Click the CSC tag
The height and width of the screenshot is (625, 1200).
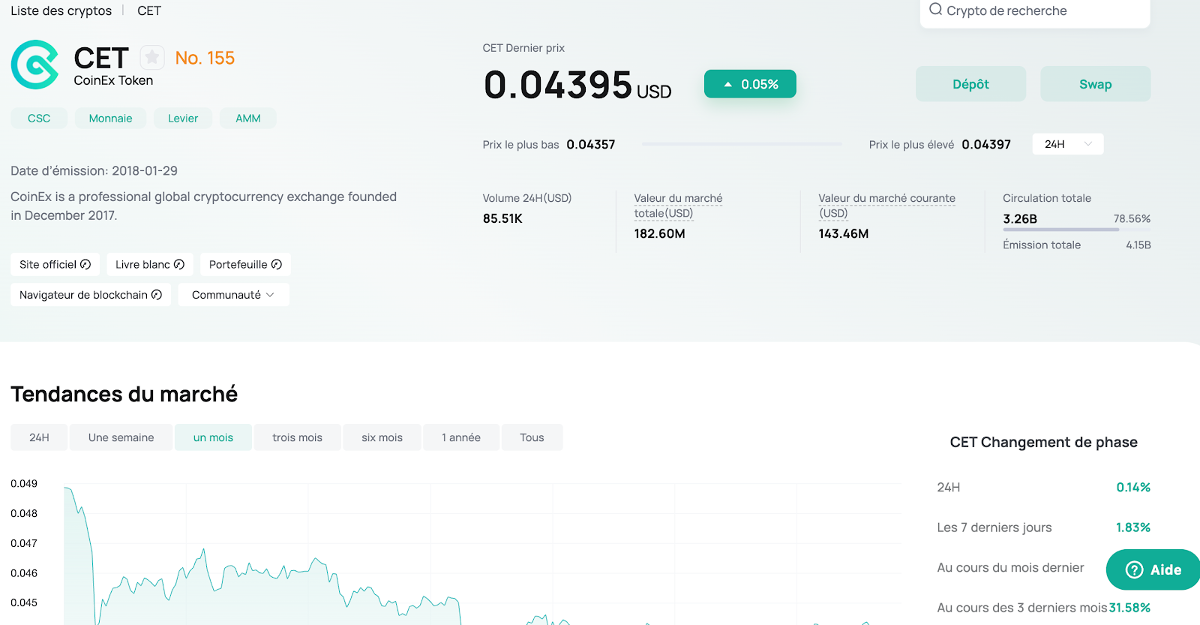pyautogui.click(x=39, y=118)
